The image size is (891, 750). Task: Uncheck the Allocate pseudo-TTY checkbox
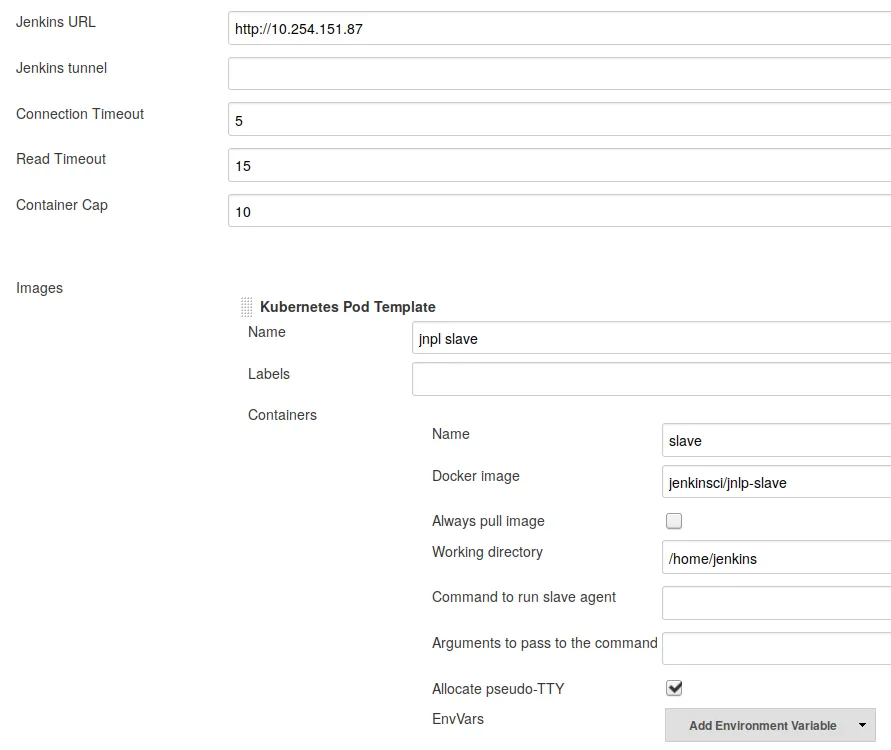[674, 688]
